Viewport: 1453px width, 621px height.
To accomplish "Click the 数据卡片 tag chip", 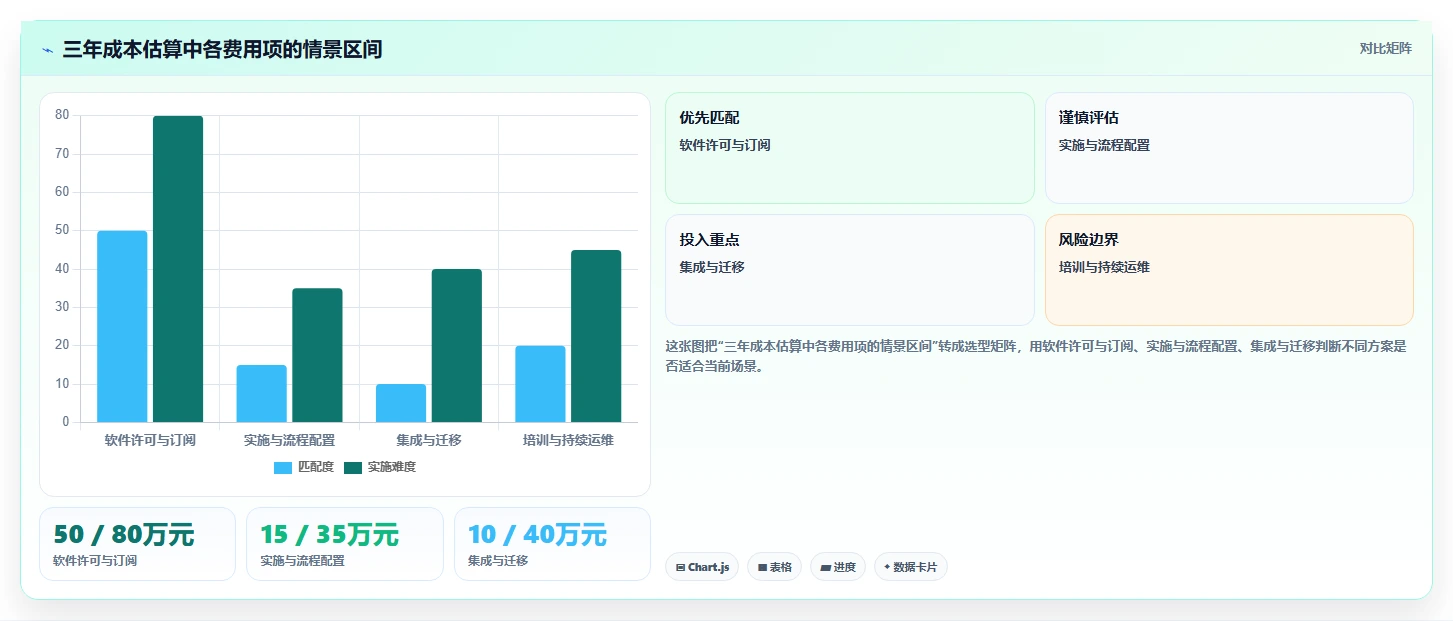I will (x=910, y=567).
